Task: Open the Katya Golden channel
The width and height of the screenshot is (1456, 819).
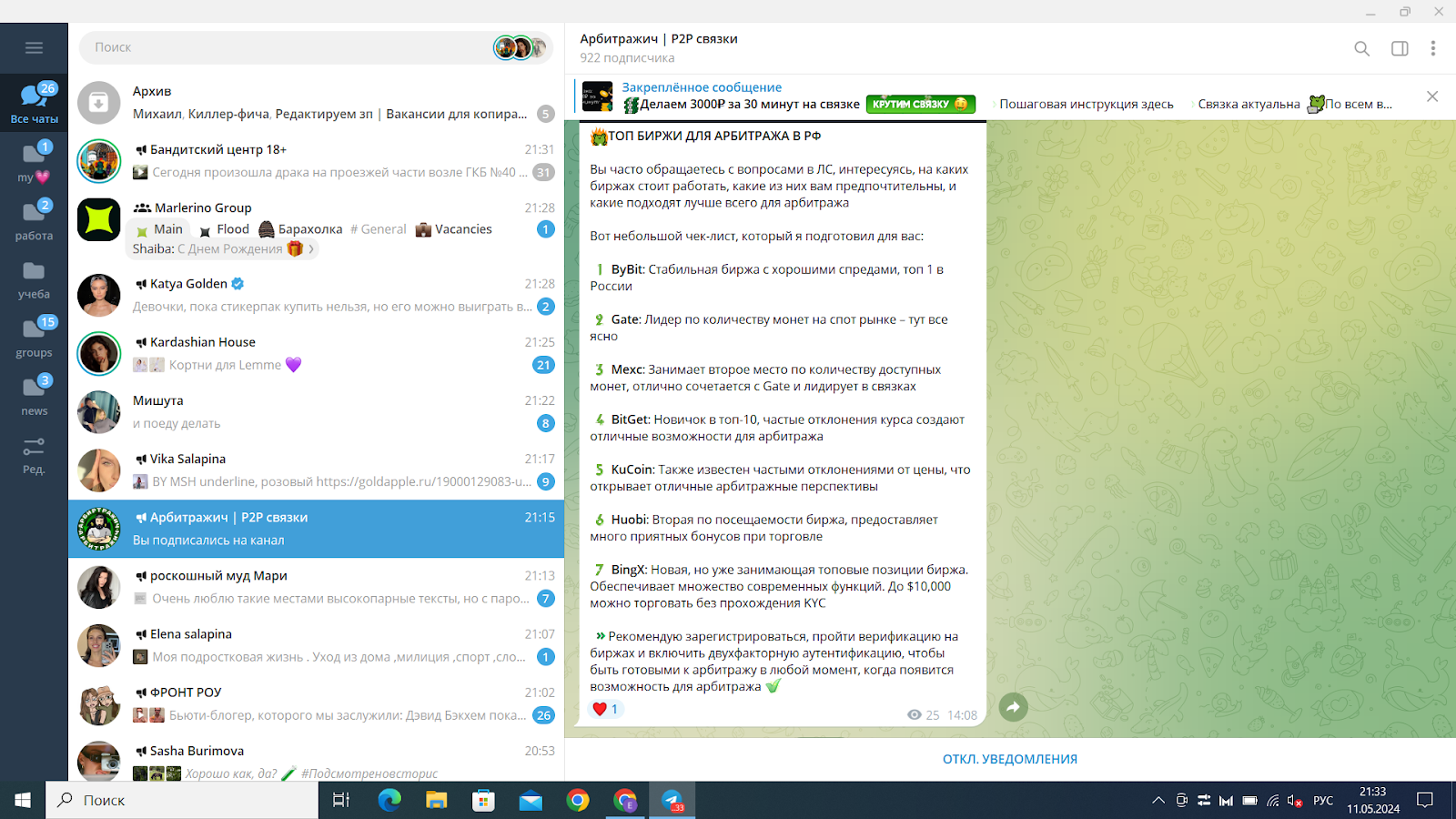Action: point(316,295)
